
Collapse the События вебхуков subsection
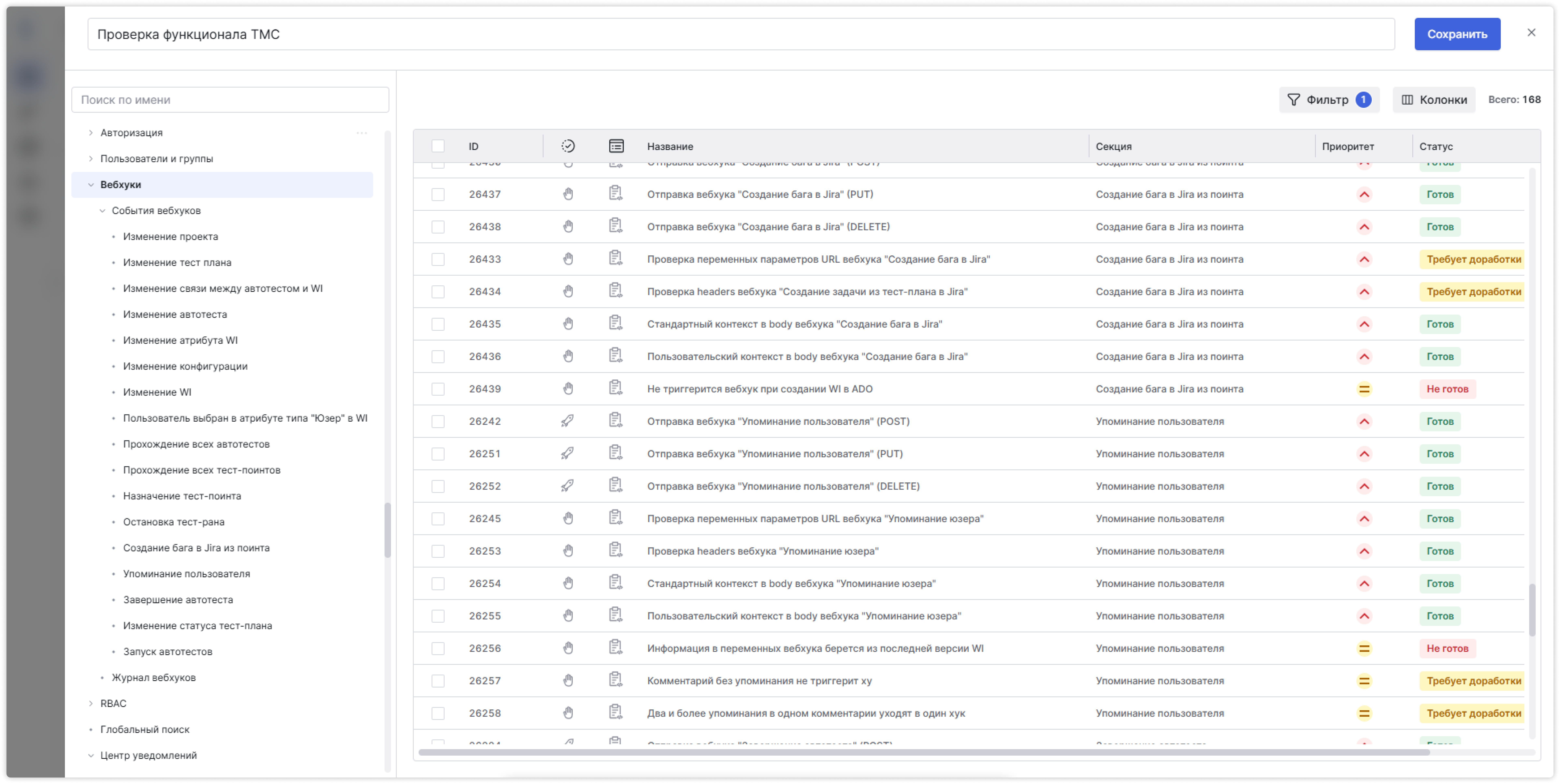(102, 211)
